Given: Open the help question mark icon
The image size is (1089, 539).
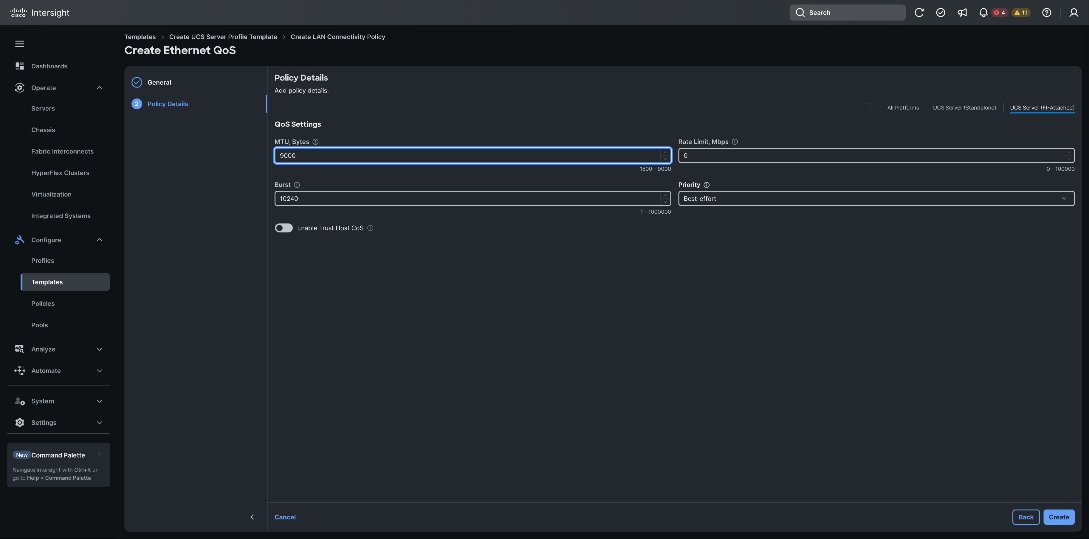Looking at the screenshot, I should 1047,13.
